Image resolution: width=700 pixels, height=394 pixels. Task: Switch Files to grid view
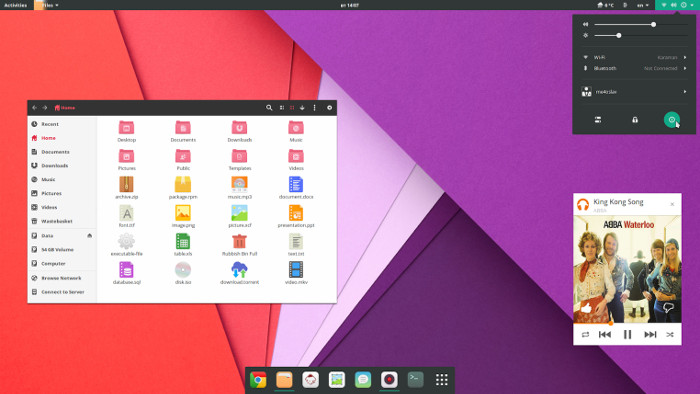(292, 108)
